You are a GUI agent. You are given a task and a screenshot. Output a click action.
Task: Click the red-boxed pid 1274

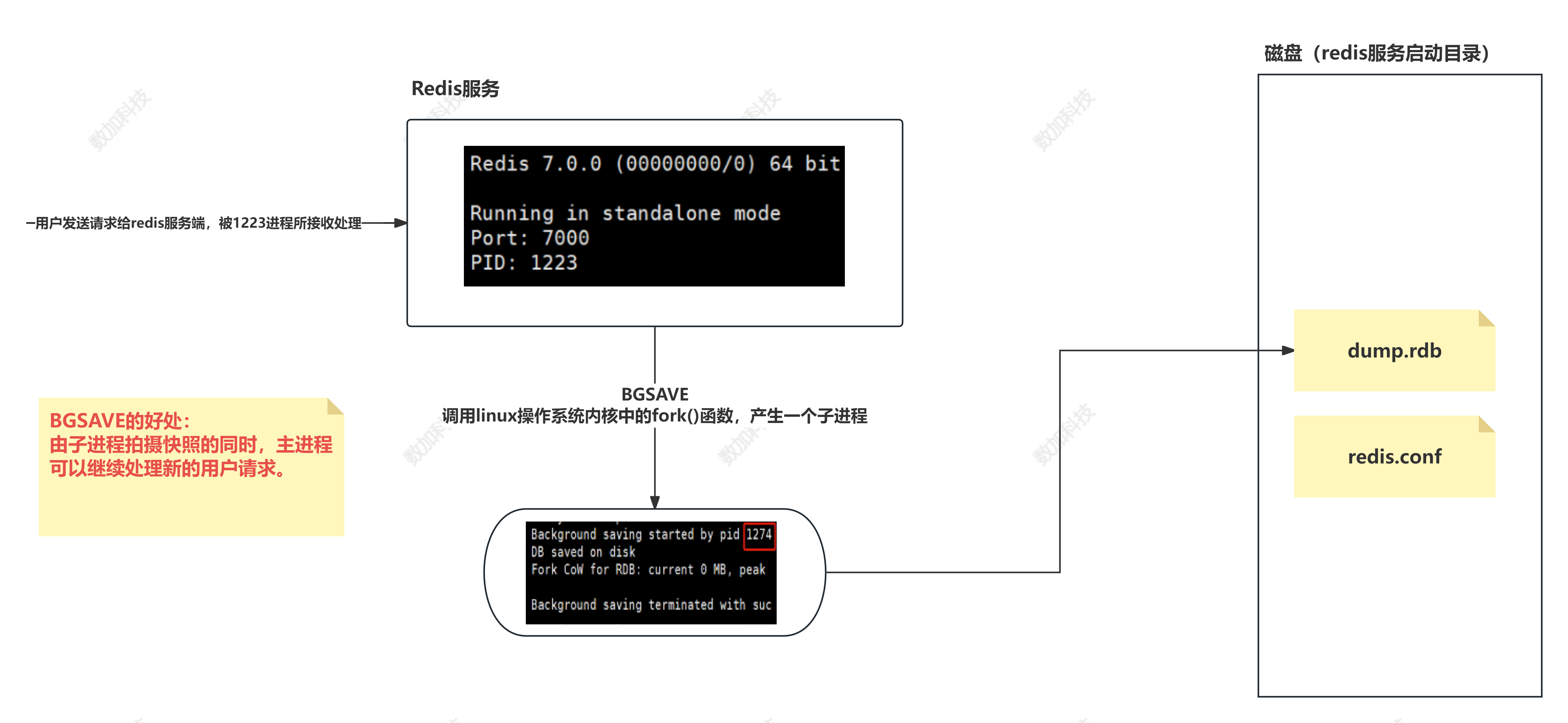point(759,535)
